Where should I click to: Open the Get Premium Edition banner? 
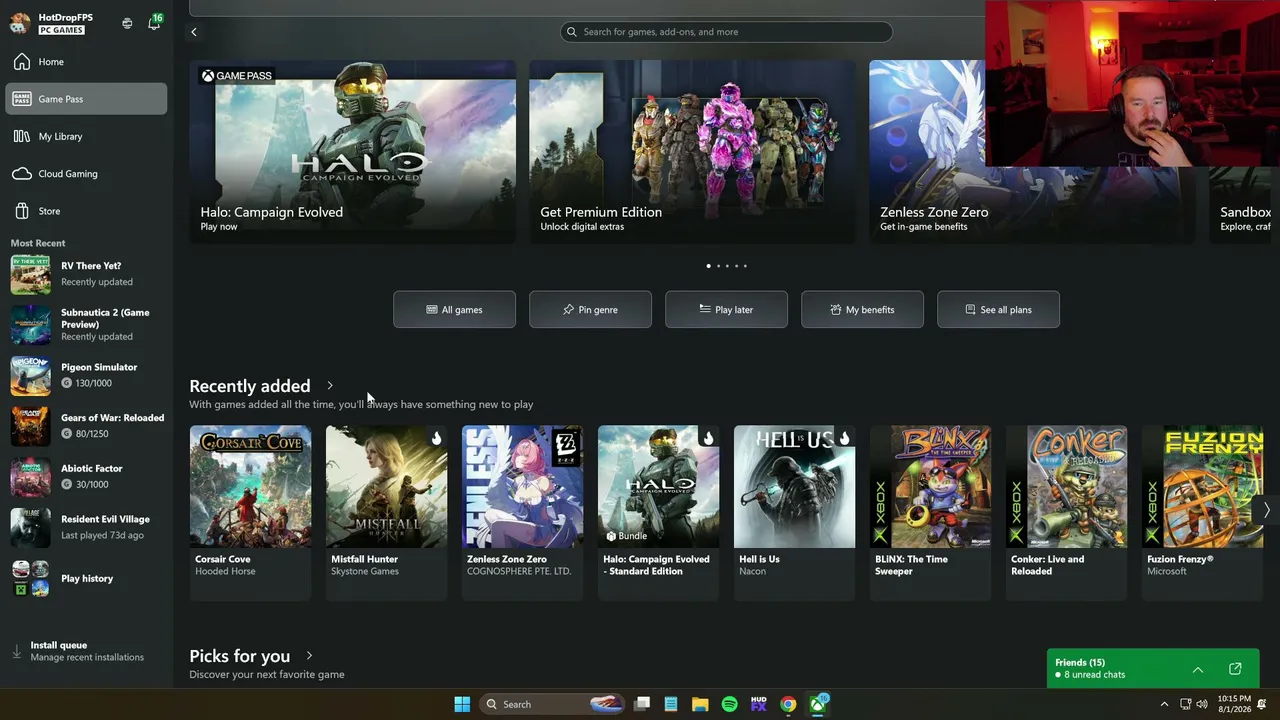point(692,151)
